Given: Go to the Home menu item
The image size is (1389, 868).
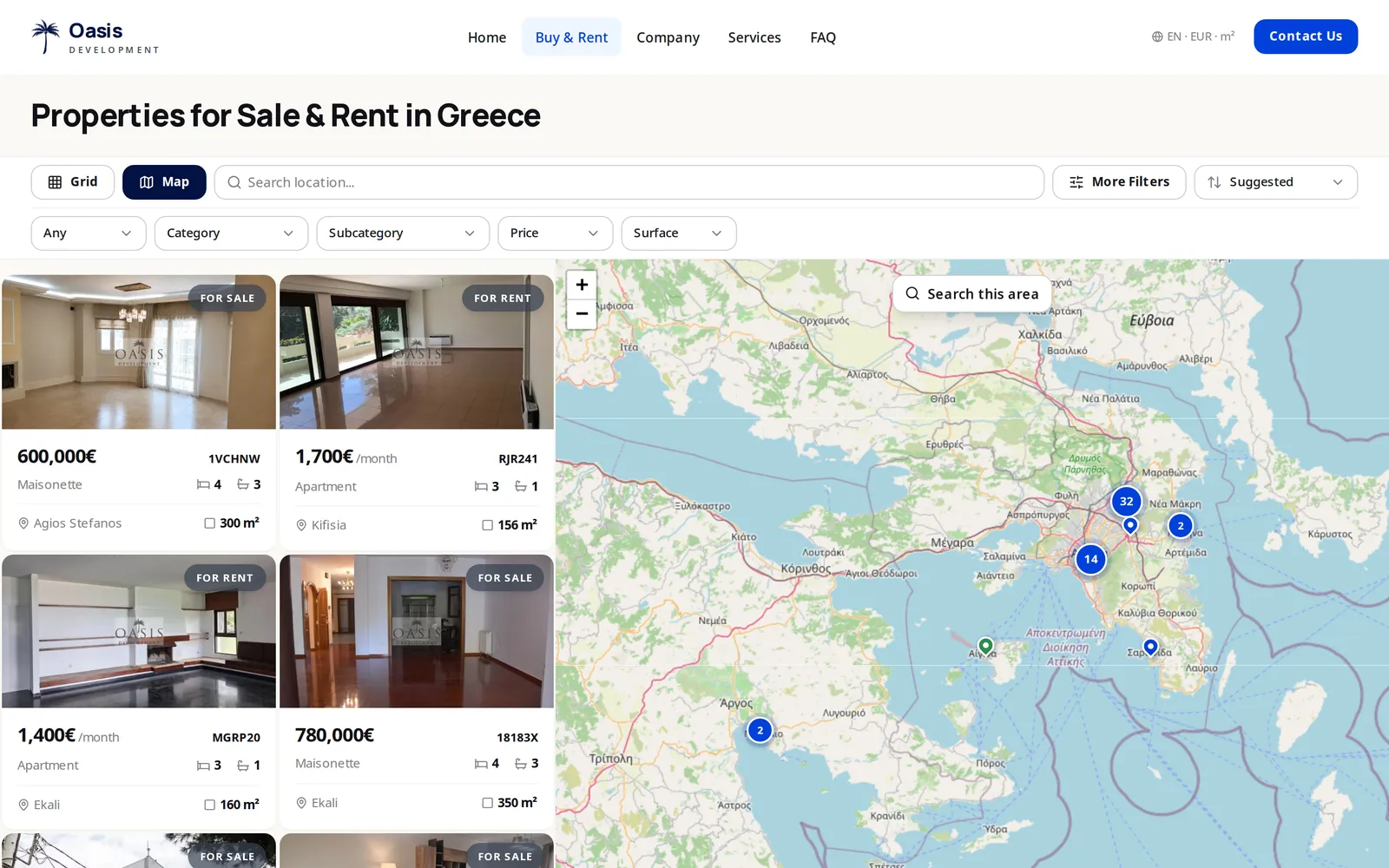Looking at the screenshot, I should (487, 37).
